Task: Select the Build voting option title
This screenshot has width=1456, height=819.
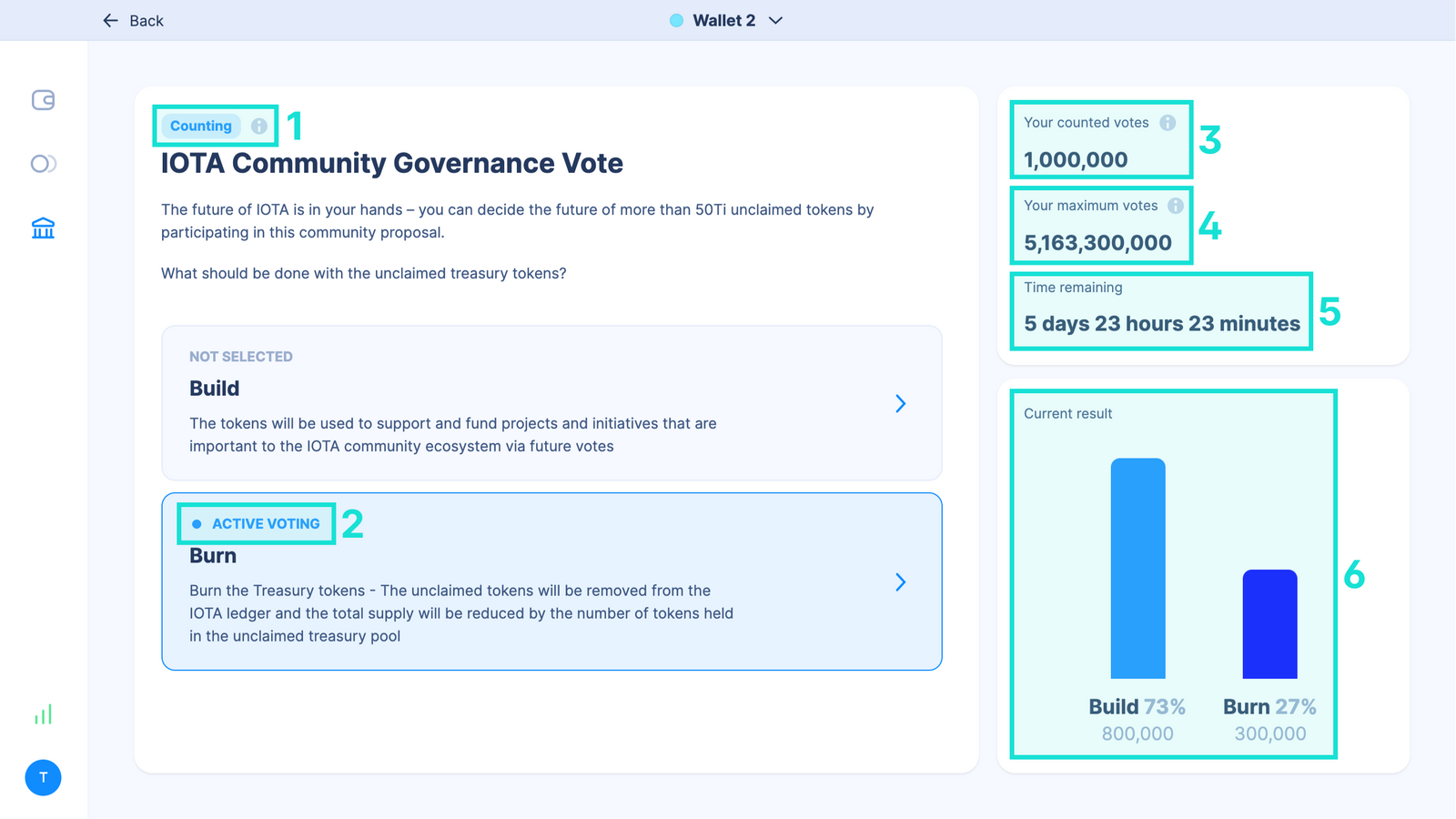Action: click(215, 389)
